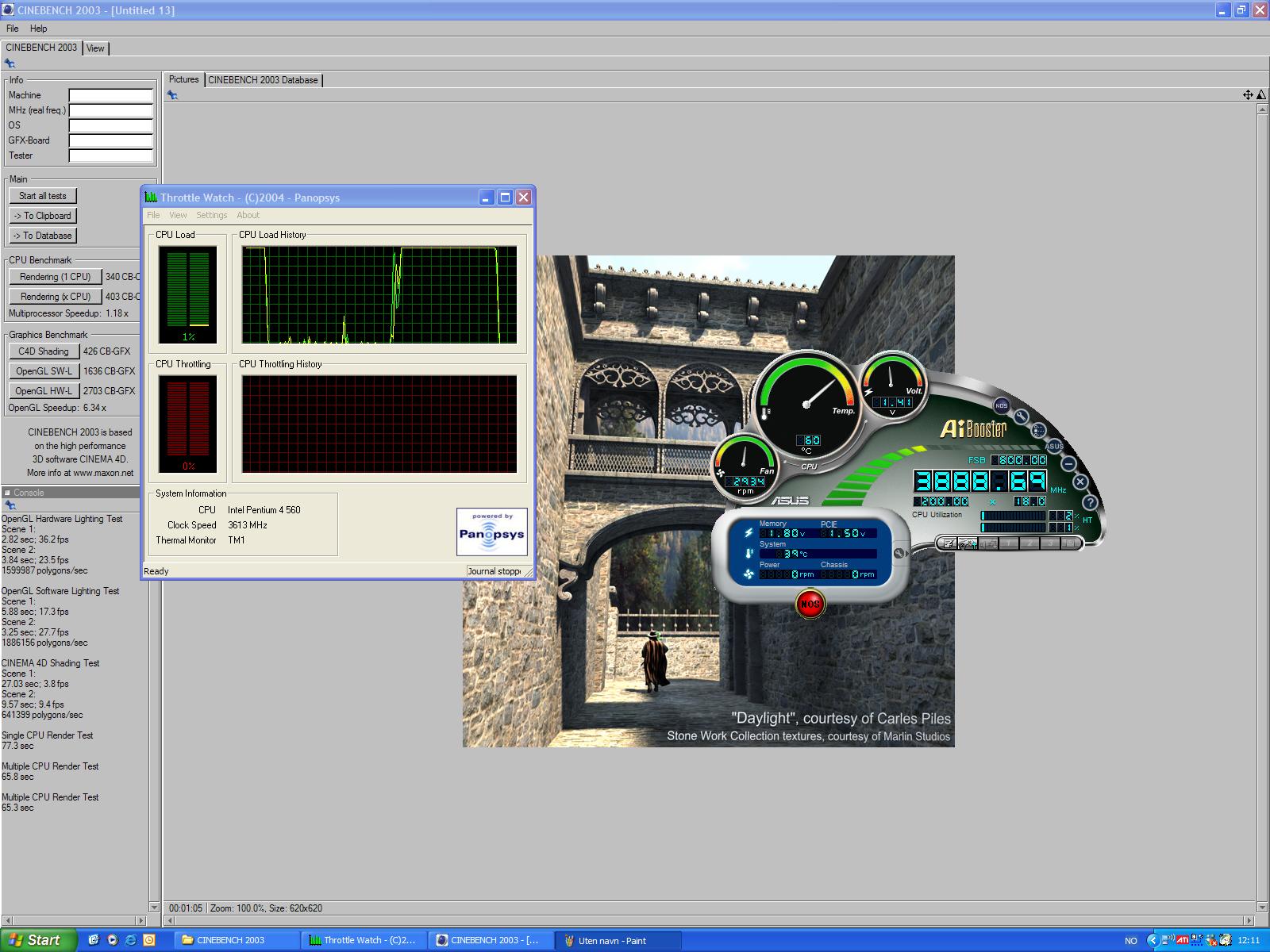The height and width of the screenshot is (952, 1270).
Task: Open AI Booster help question mark
Action: click(x=1090, y=502)
